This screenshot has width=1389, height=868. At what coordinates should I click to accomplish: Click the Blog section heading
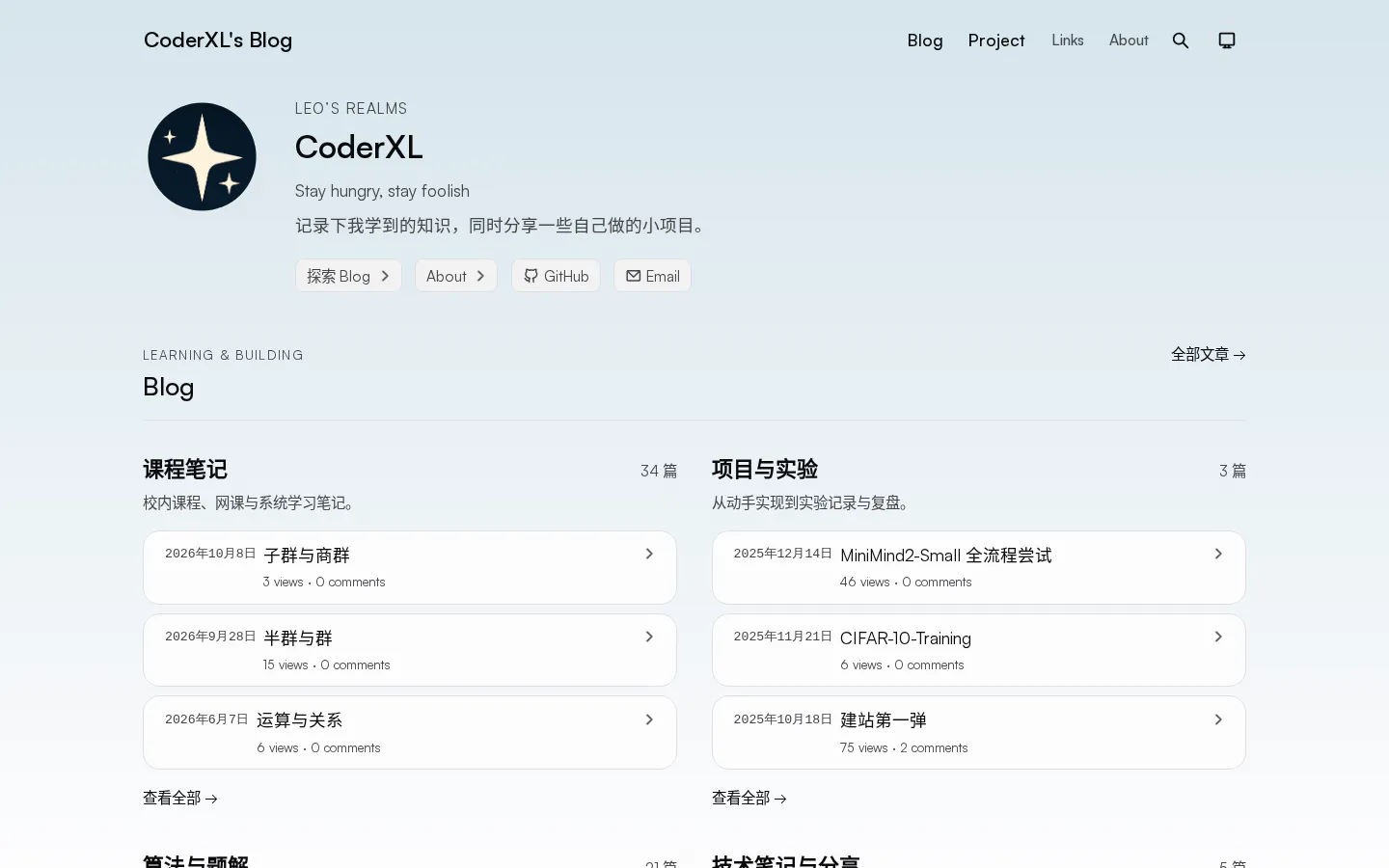click(169, 387)
